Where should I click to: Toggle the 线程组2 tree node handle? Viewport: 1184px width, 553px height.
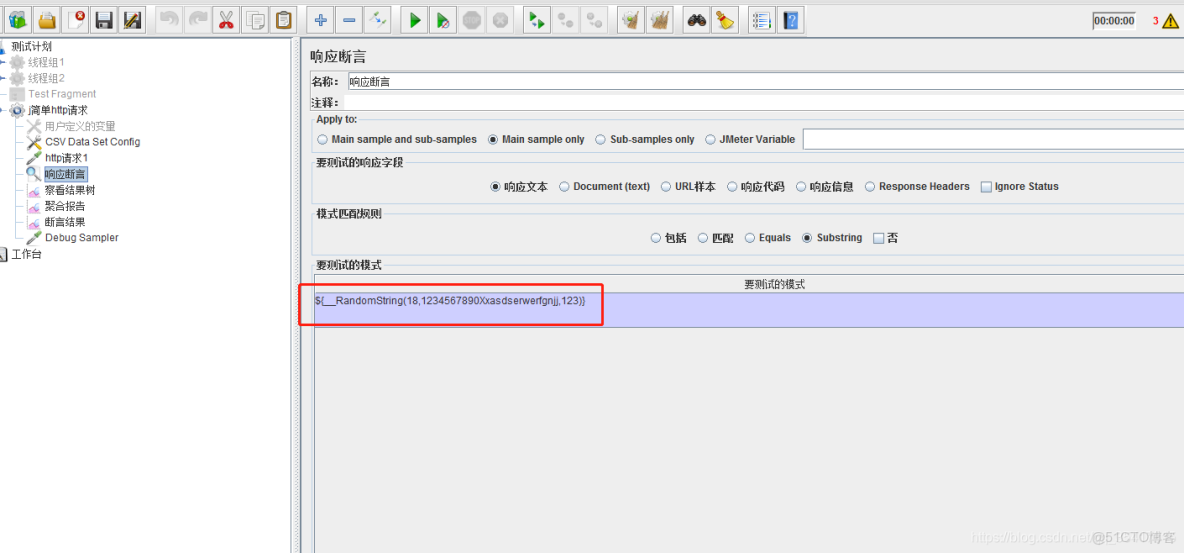click(x=2, y=78)
